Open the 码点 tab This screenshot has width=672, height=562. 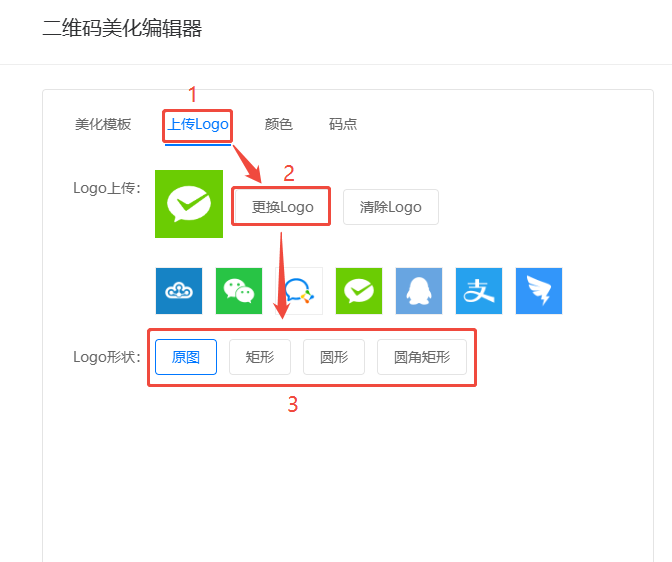(x=343, y=124)
